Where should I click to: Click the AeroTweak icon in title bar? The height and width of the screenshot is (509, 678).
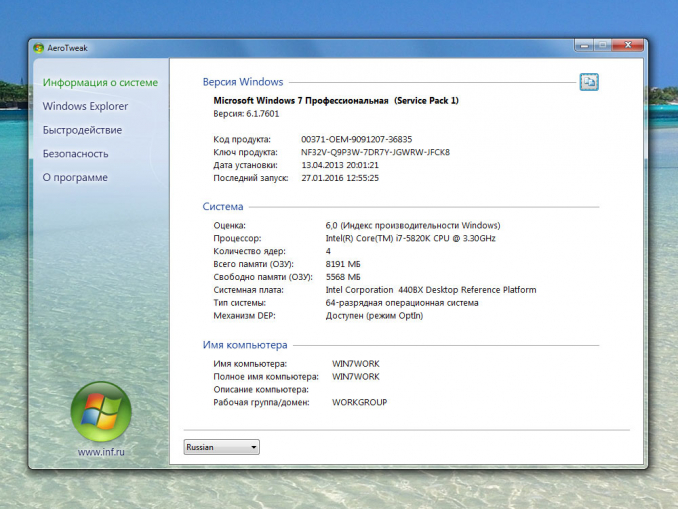(39, 47)
